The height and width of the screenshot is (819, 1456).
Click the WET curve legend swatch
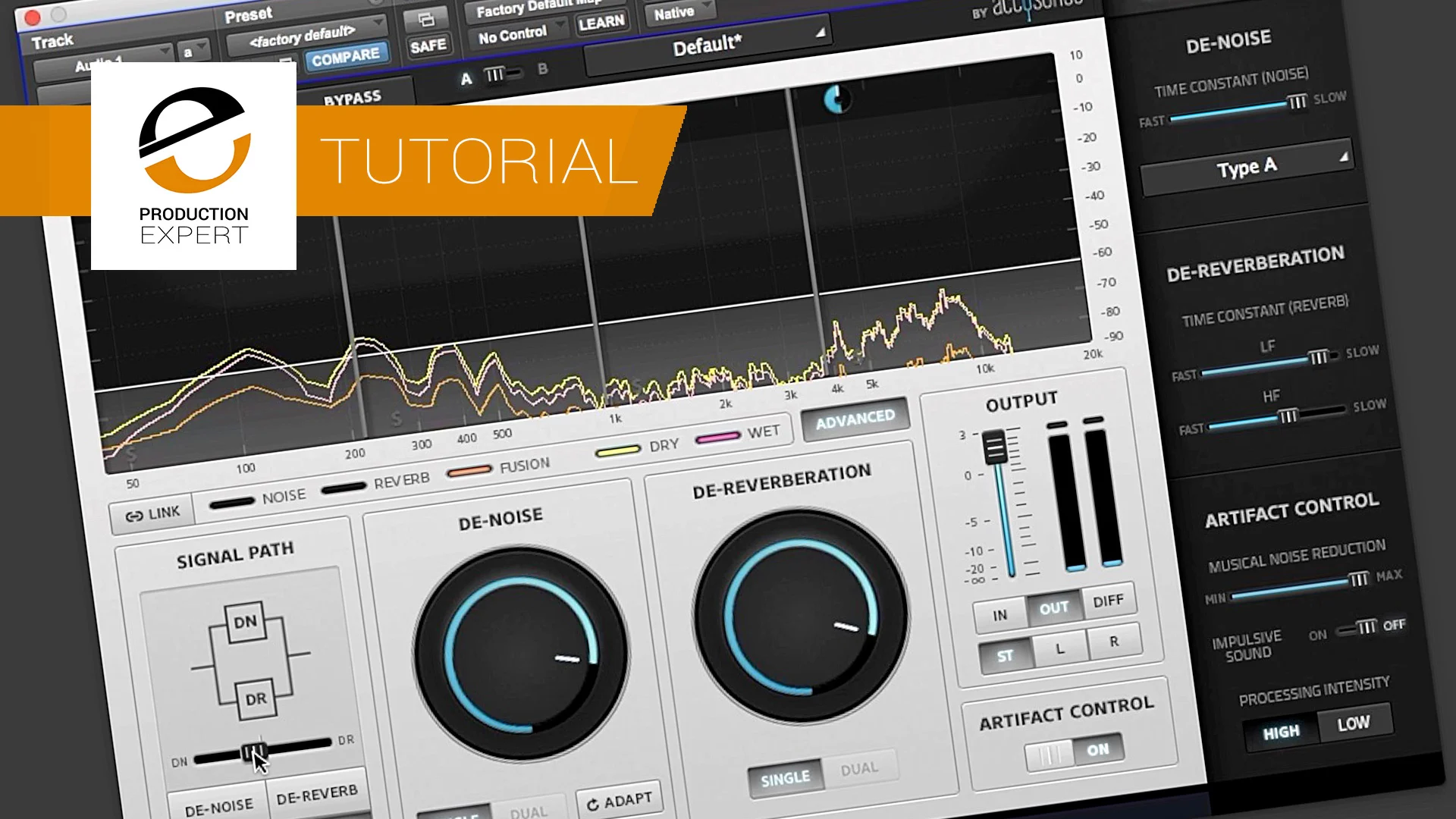(717, 437)
